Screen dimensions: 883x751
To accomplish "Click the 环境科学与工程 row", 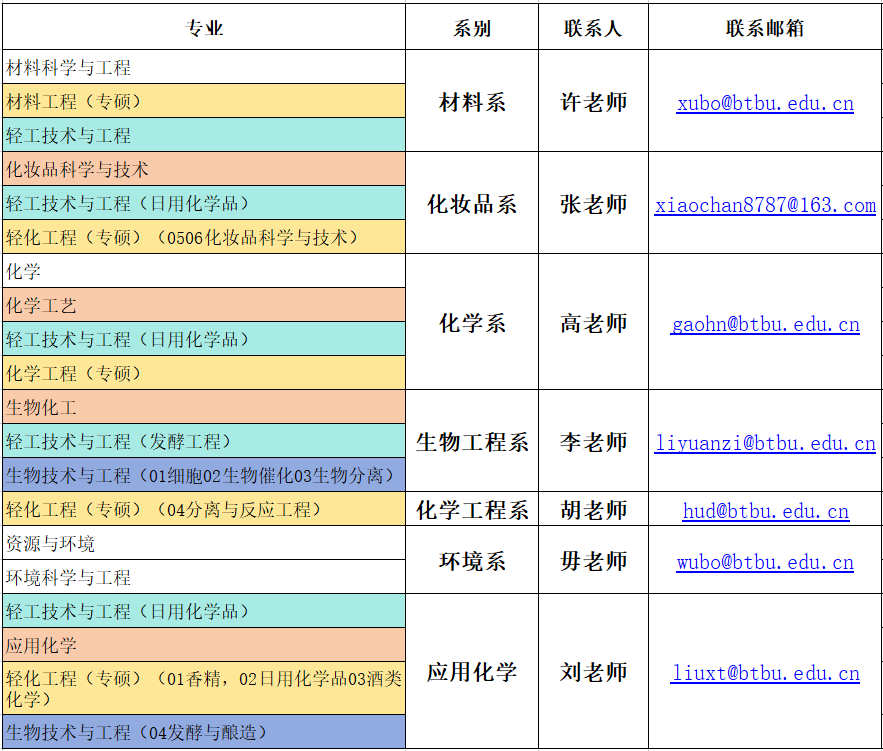I will coord(204,578).
